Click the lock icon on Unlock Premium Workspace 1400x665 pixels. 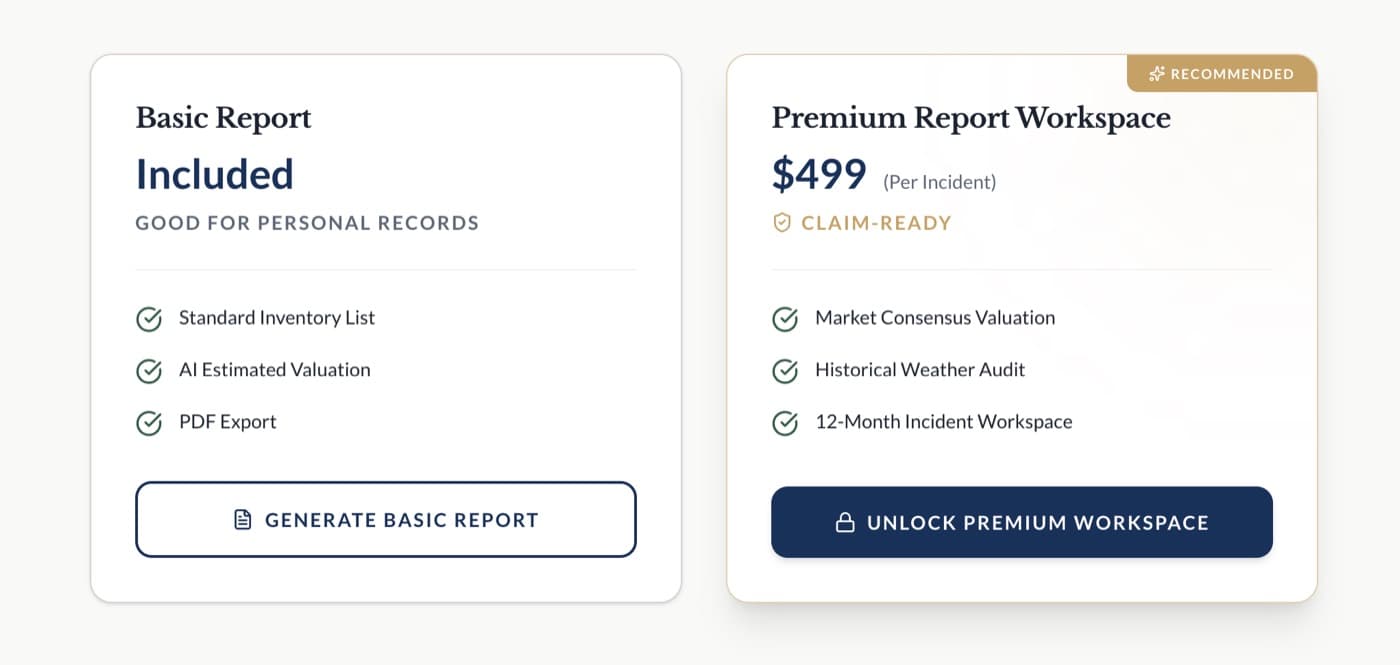845,522
